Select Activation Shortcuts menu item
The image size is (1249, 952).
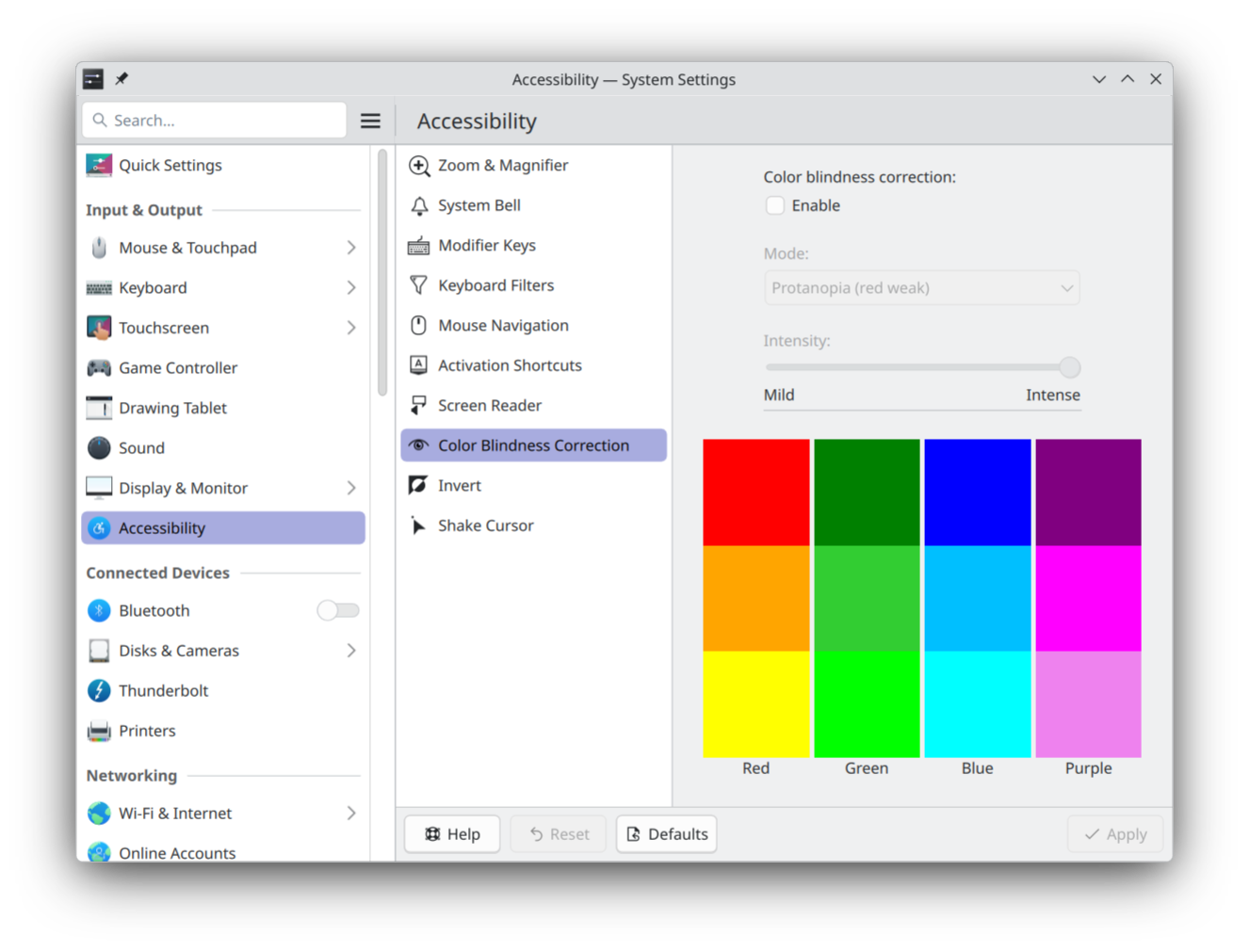(x=510, y=365)
